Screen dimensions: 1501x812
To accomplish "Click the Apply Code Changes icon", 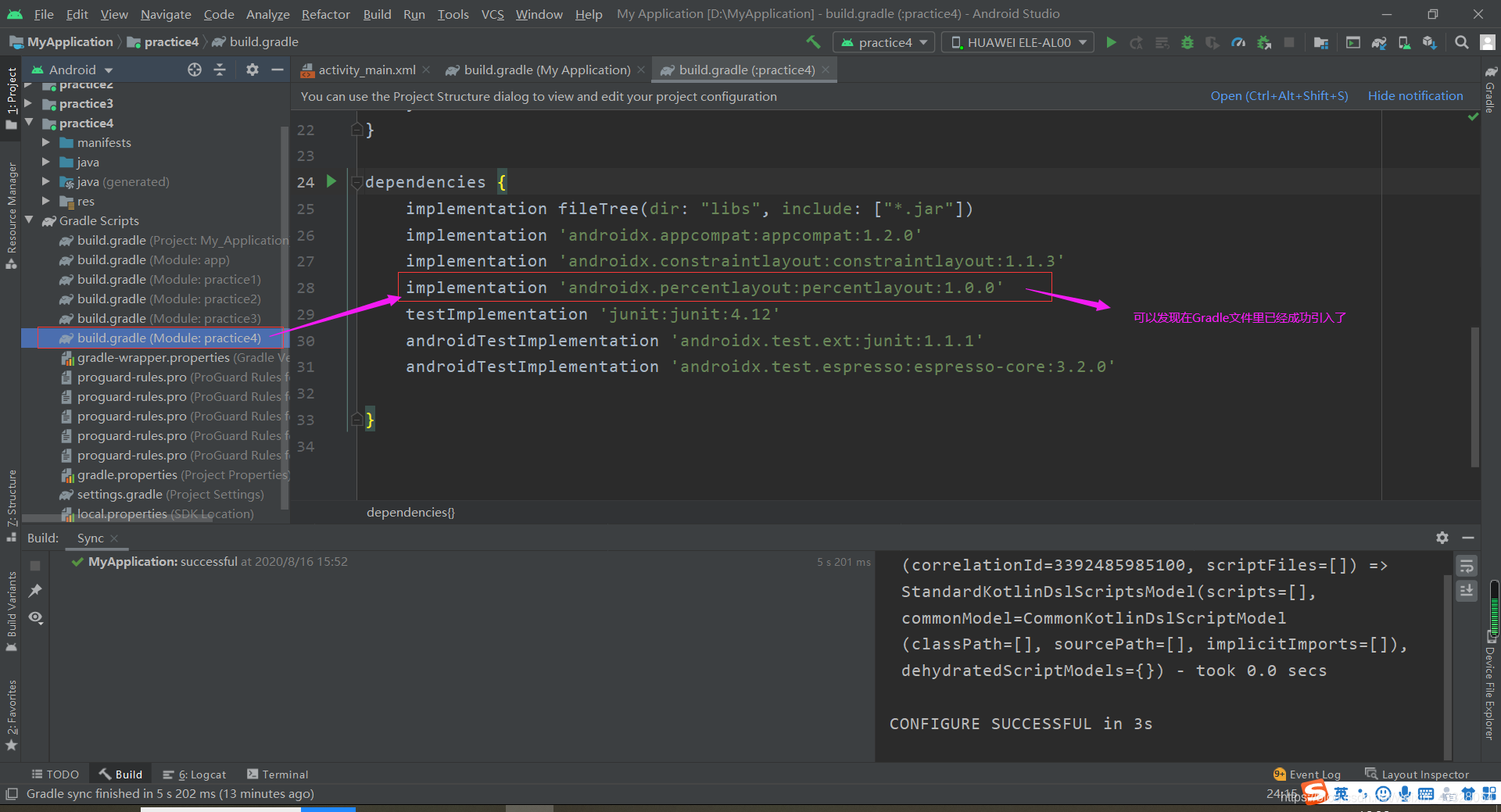I will [x=1162, y=42].
